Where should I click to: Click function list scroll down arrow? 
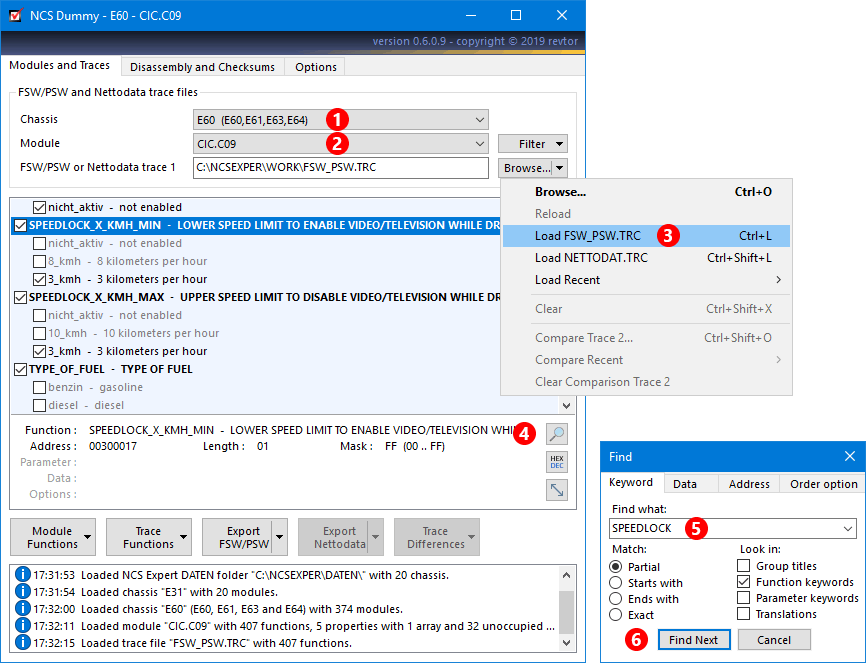tap(566, 406)
